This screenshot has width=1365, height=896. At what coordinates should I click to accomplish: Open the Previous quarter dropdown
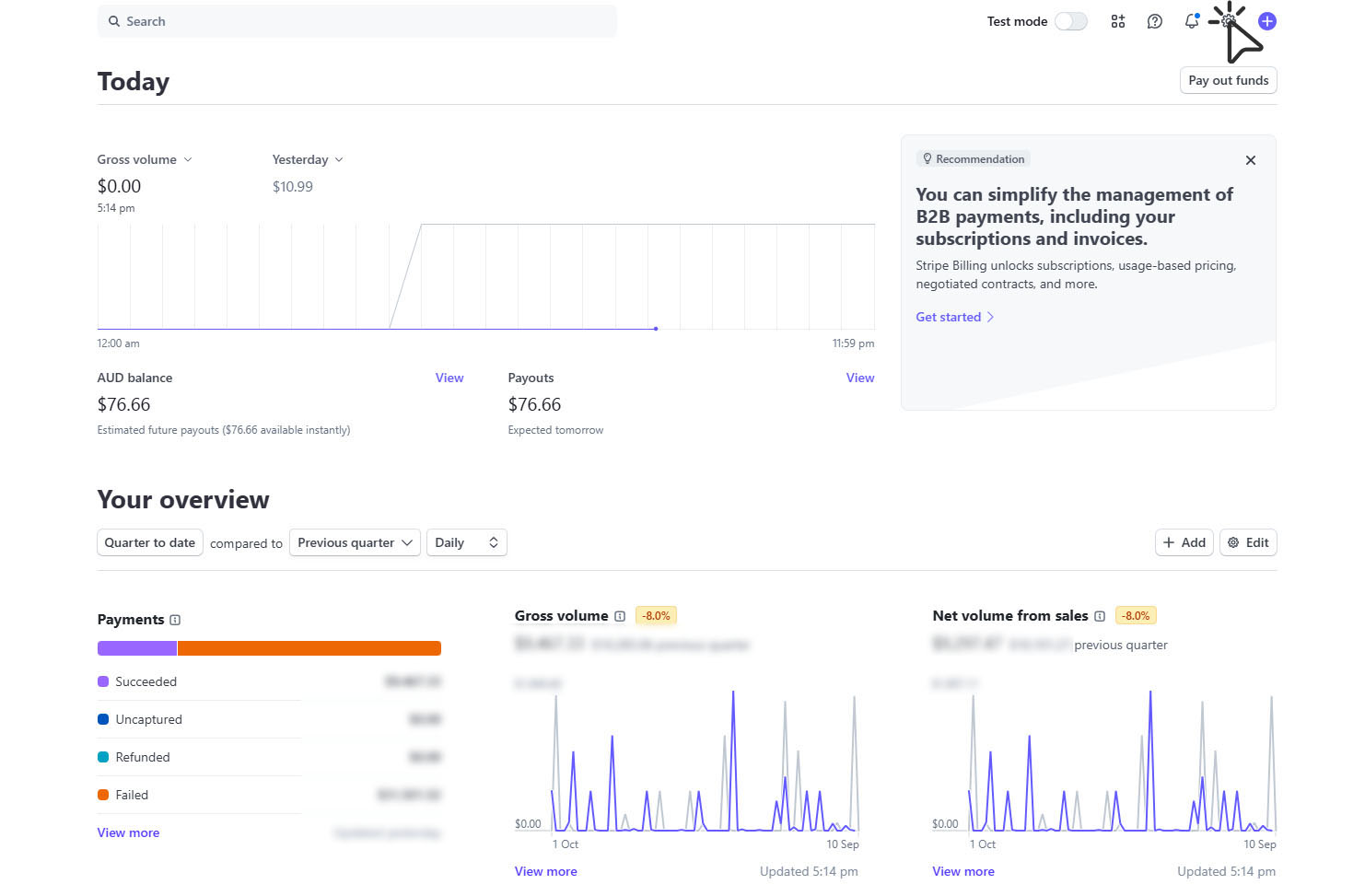click(355, 542)
